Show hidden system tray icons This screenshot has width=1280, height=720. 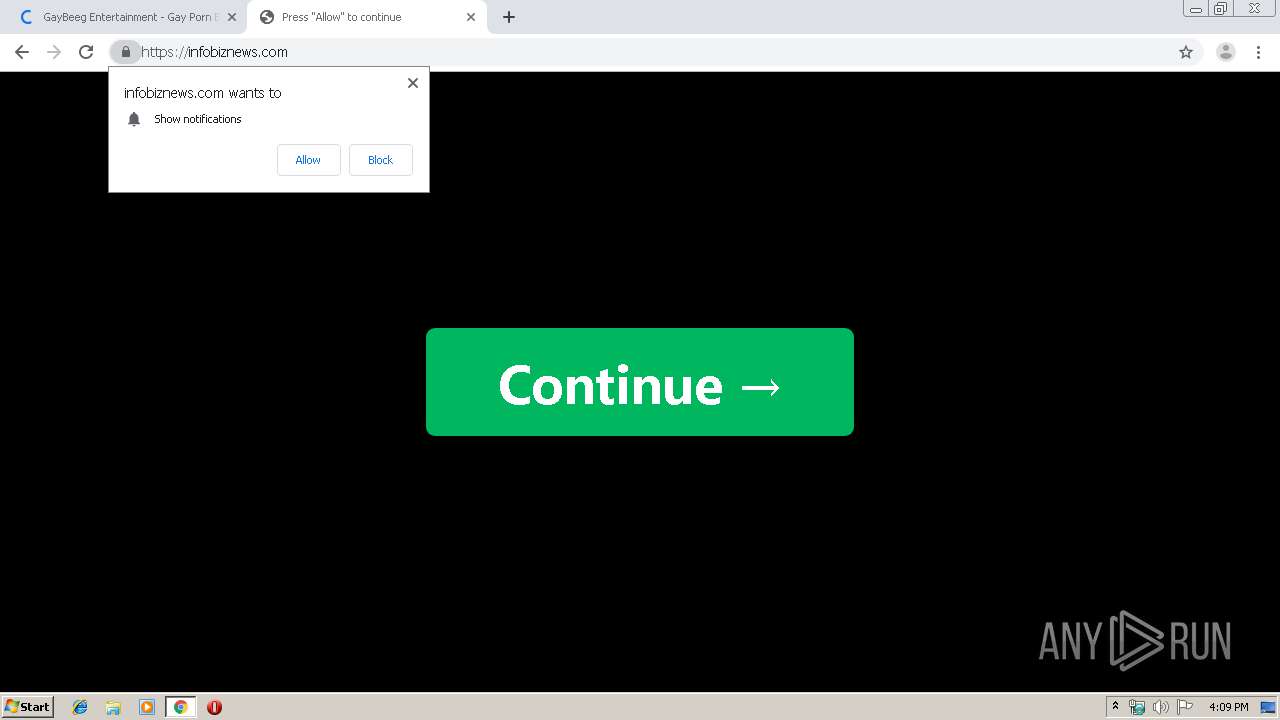1115,707
